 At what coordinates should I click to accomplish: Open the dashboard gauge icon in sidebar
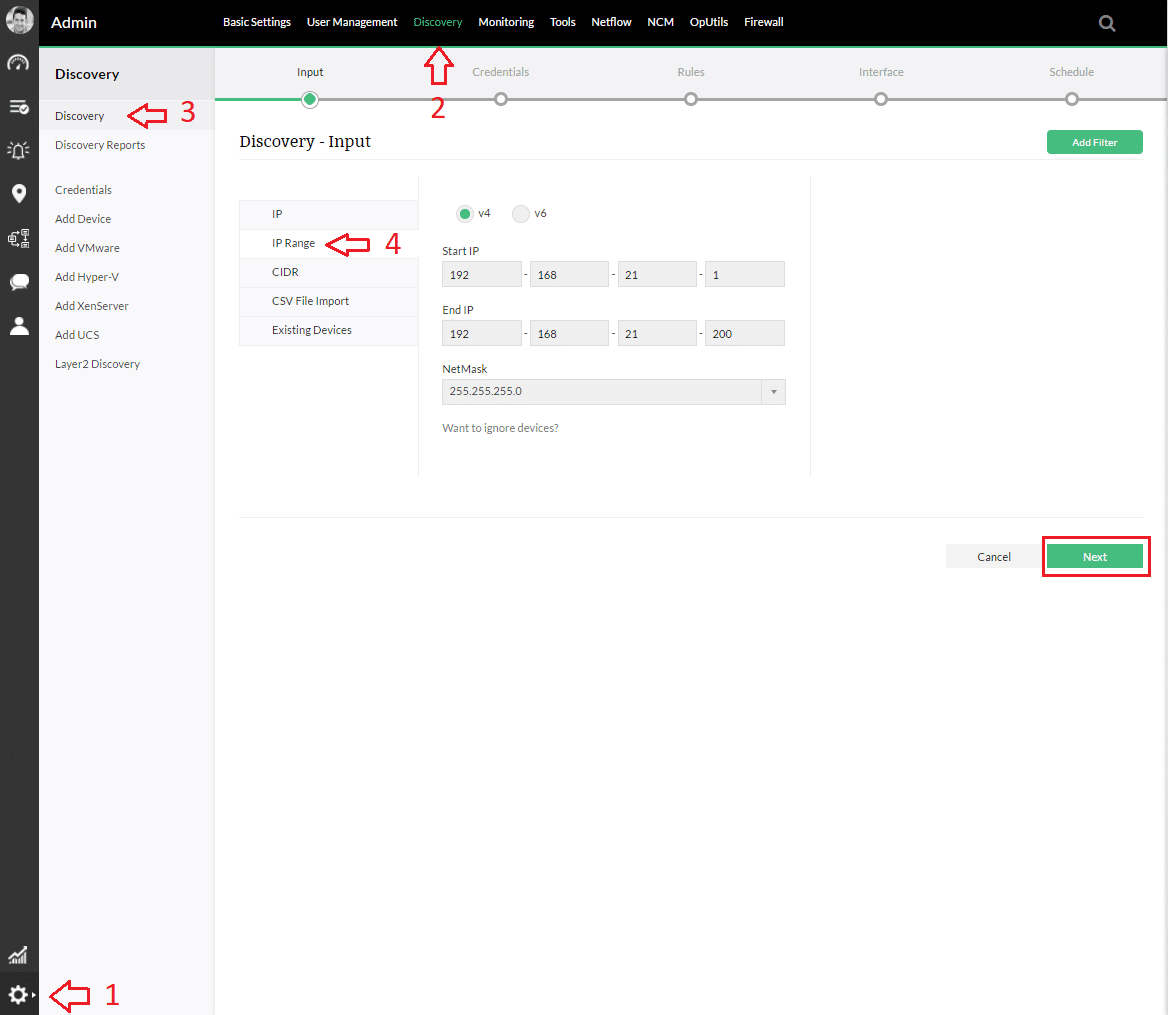18,63
